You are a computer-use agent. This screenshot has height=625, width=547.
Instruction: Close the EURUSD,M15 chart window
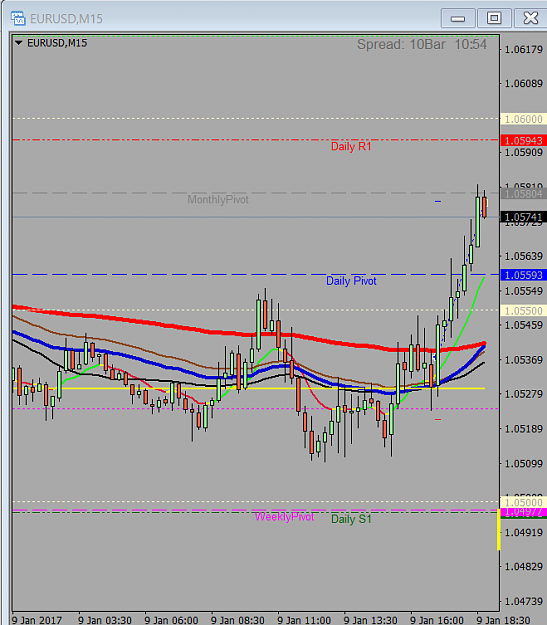point(531,18)
